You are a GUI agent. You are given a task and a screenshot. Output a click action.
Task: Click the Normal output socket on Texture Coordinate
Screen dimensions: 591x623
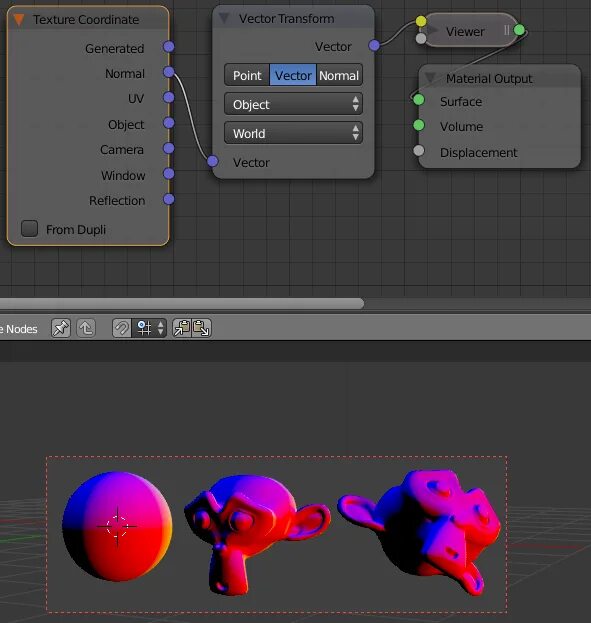[169, 72]
